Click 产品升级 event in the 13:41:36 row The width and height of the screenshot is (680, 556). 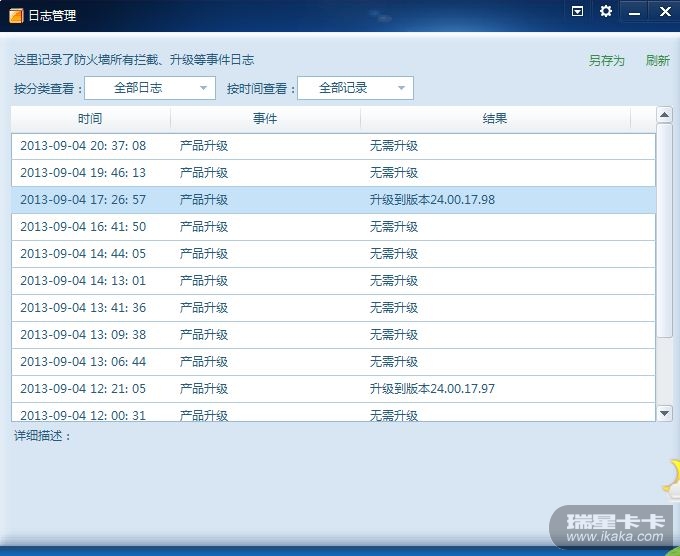pos(204,308)
